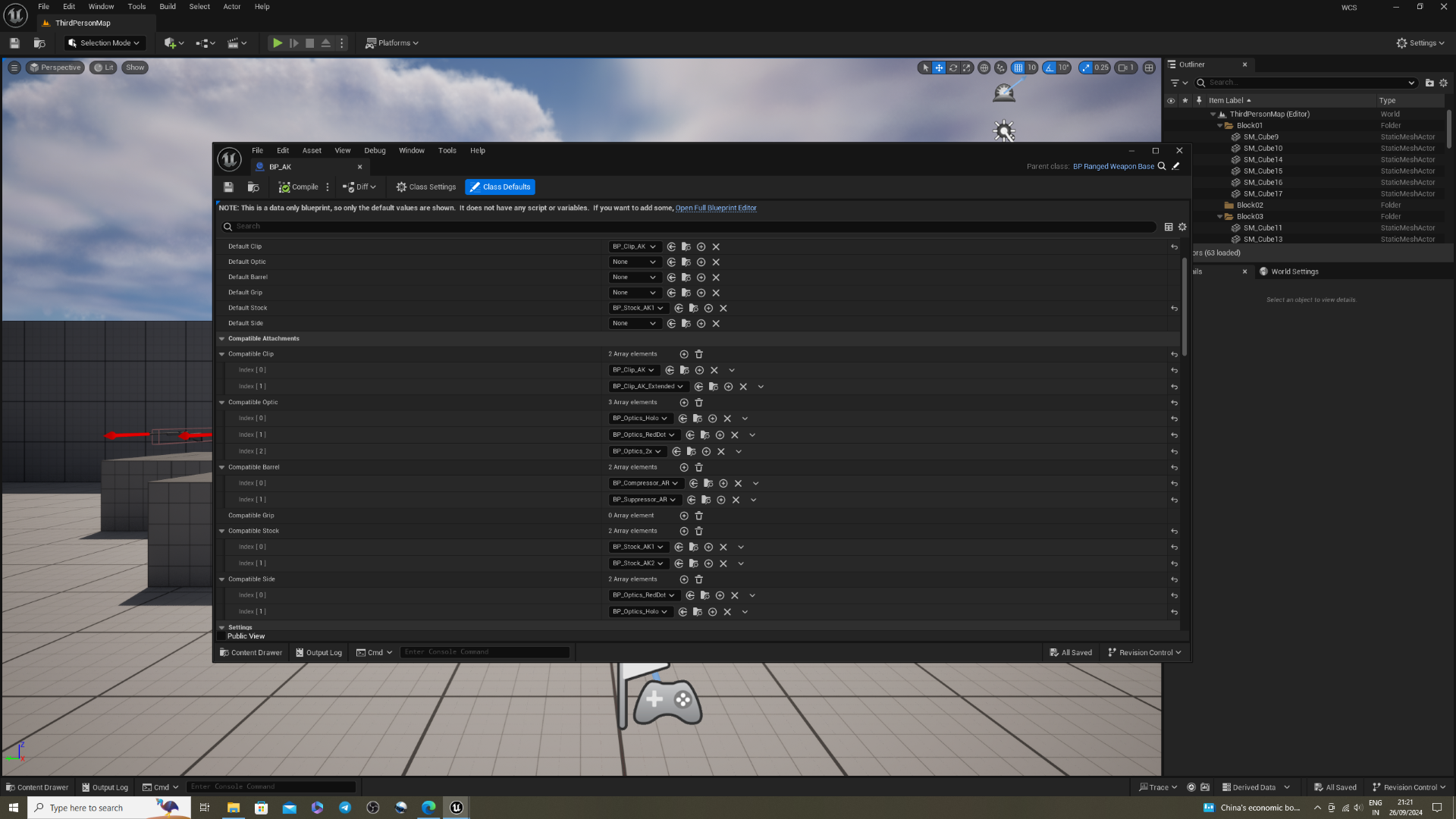Open Full Blueprint Editor link
The width and height of the screenshot is (1456, 819).
716,208
